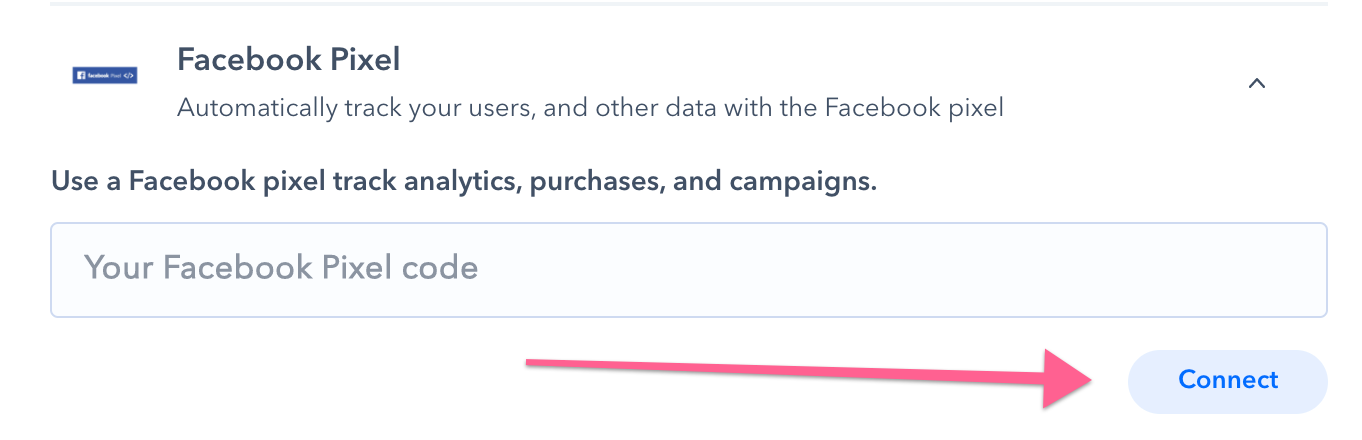
Task: Click the placeholder text 'Your Facebook Pixel code'
Action: pyautogui.click(x=281, y=268)
